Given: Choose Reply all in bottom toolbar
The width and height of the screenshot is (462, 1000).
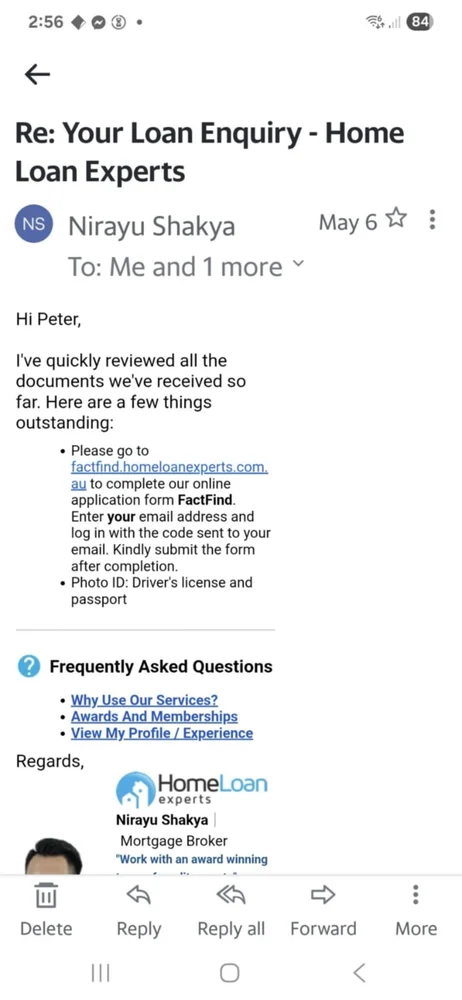Looking at the screenshot, I should (231, 909).
